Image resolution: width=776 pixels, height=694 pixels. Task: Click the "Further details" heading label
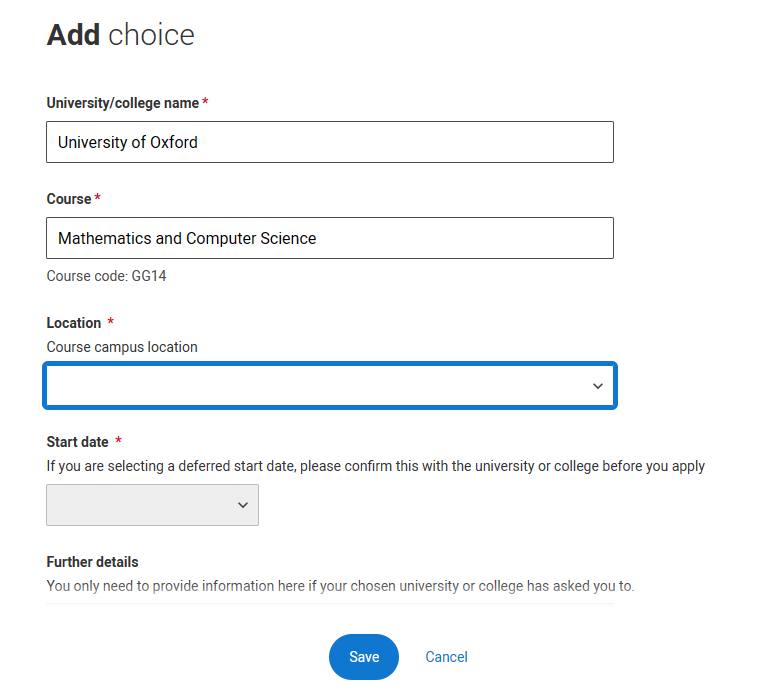pyautogui.click(x=93, y=562)
